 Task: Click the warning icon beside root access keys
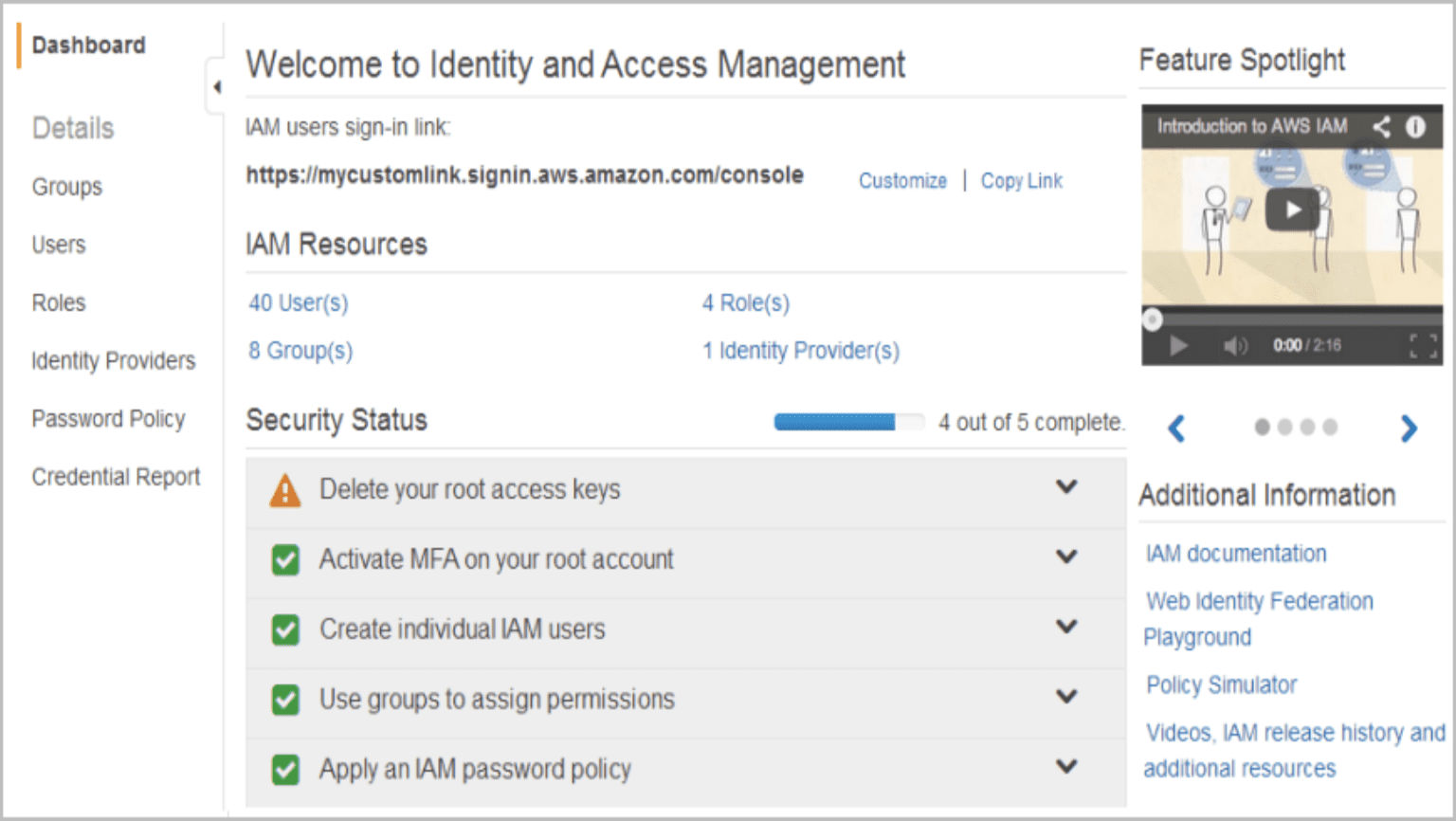pyautogui.click(x=285, y=487)
